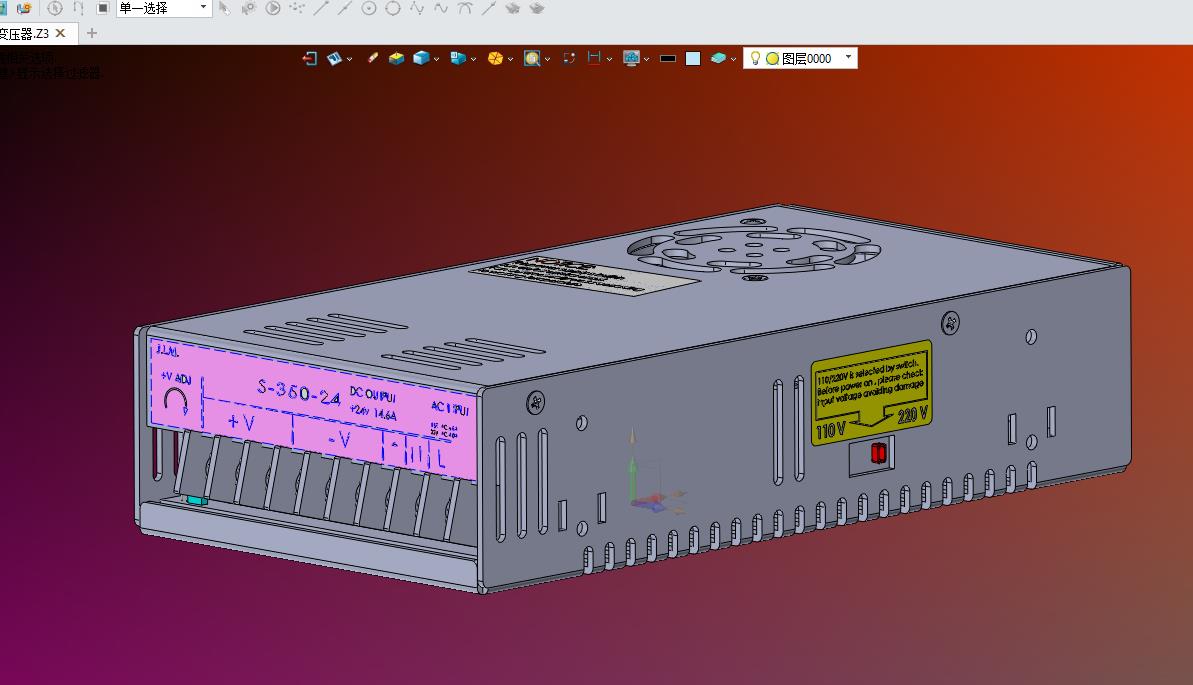Add a new document tab with plus
This screenshot has height=685, width=1193.
click(x=92, y=33)
